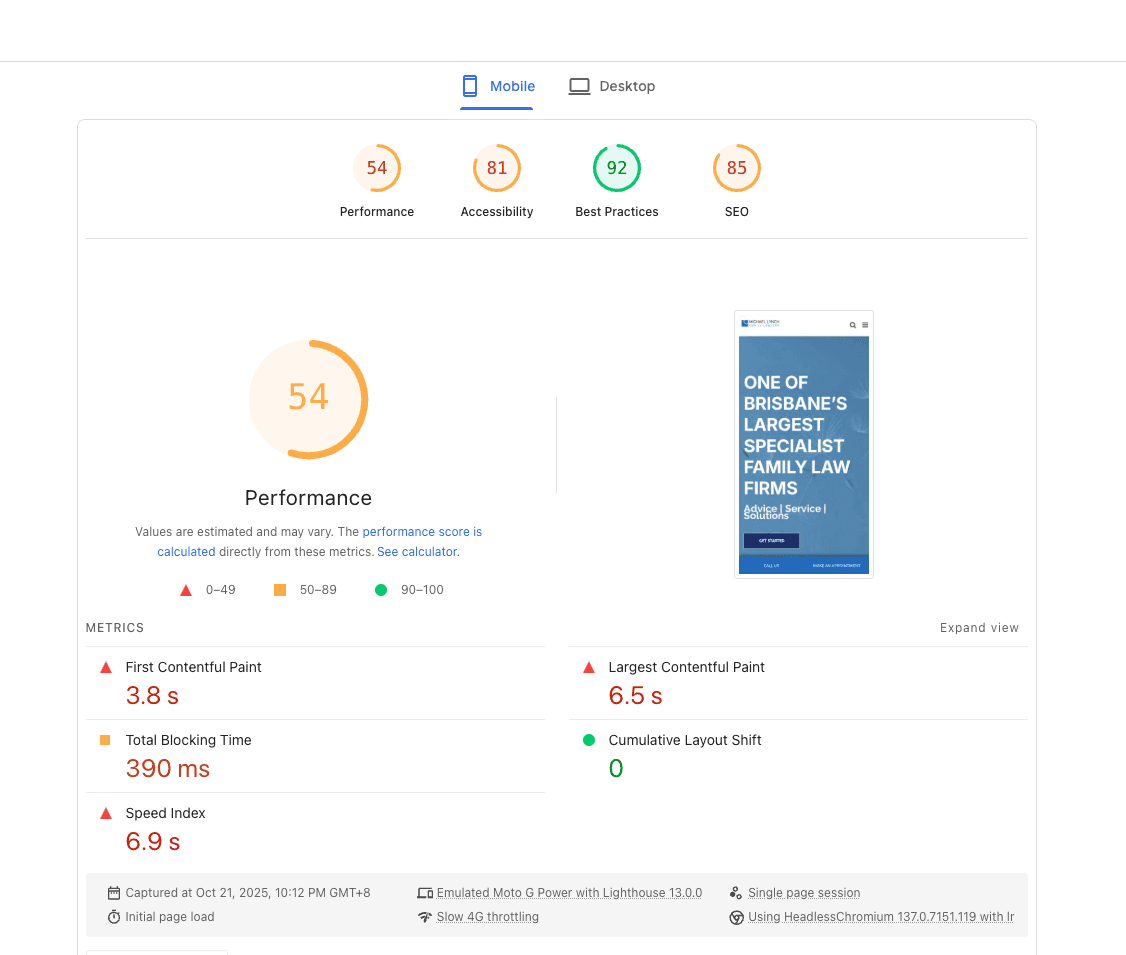This screenshot has width=1126, height=955.
Task: Open the Slow 4G throttling details link
Action: 488,916
